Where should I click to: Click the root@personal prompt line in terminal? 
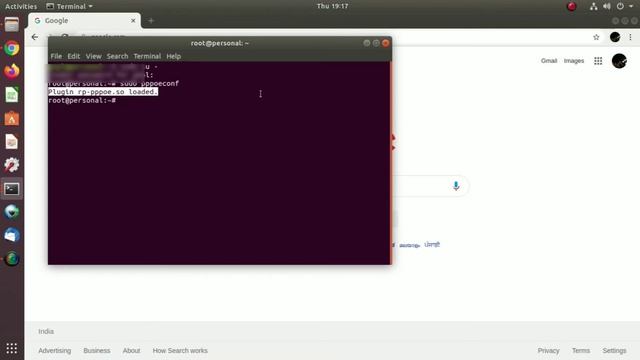(82, 100)
